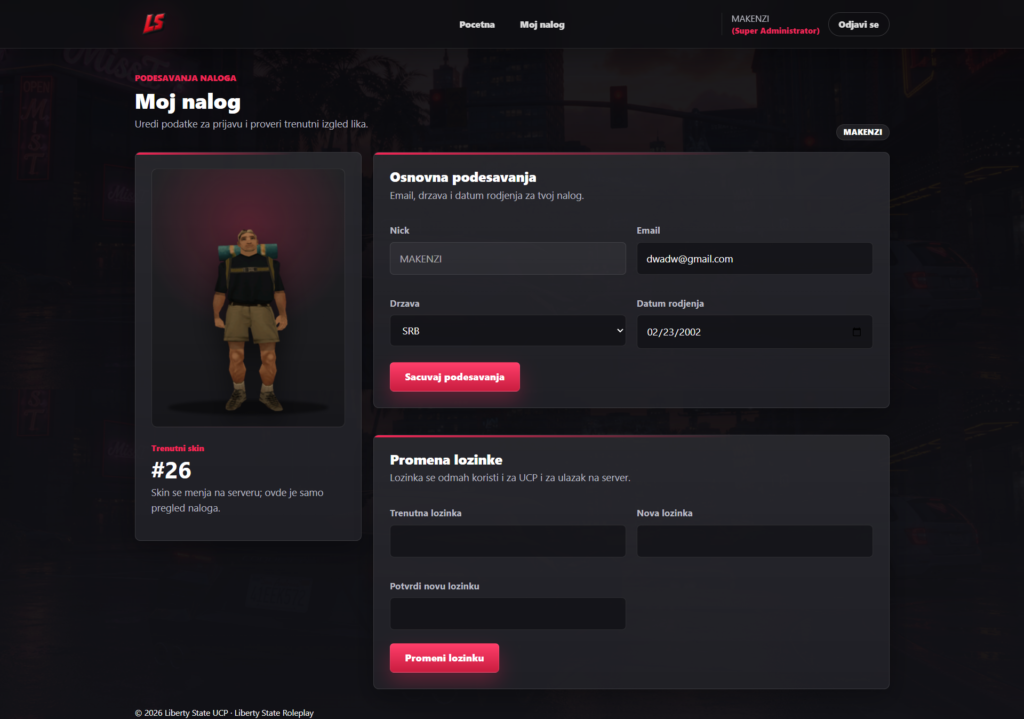Click the LS logo icon
The image size is (1024, 719).
[x=154, y=24]
